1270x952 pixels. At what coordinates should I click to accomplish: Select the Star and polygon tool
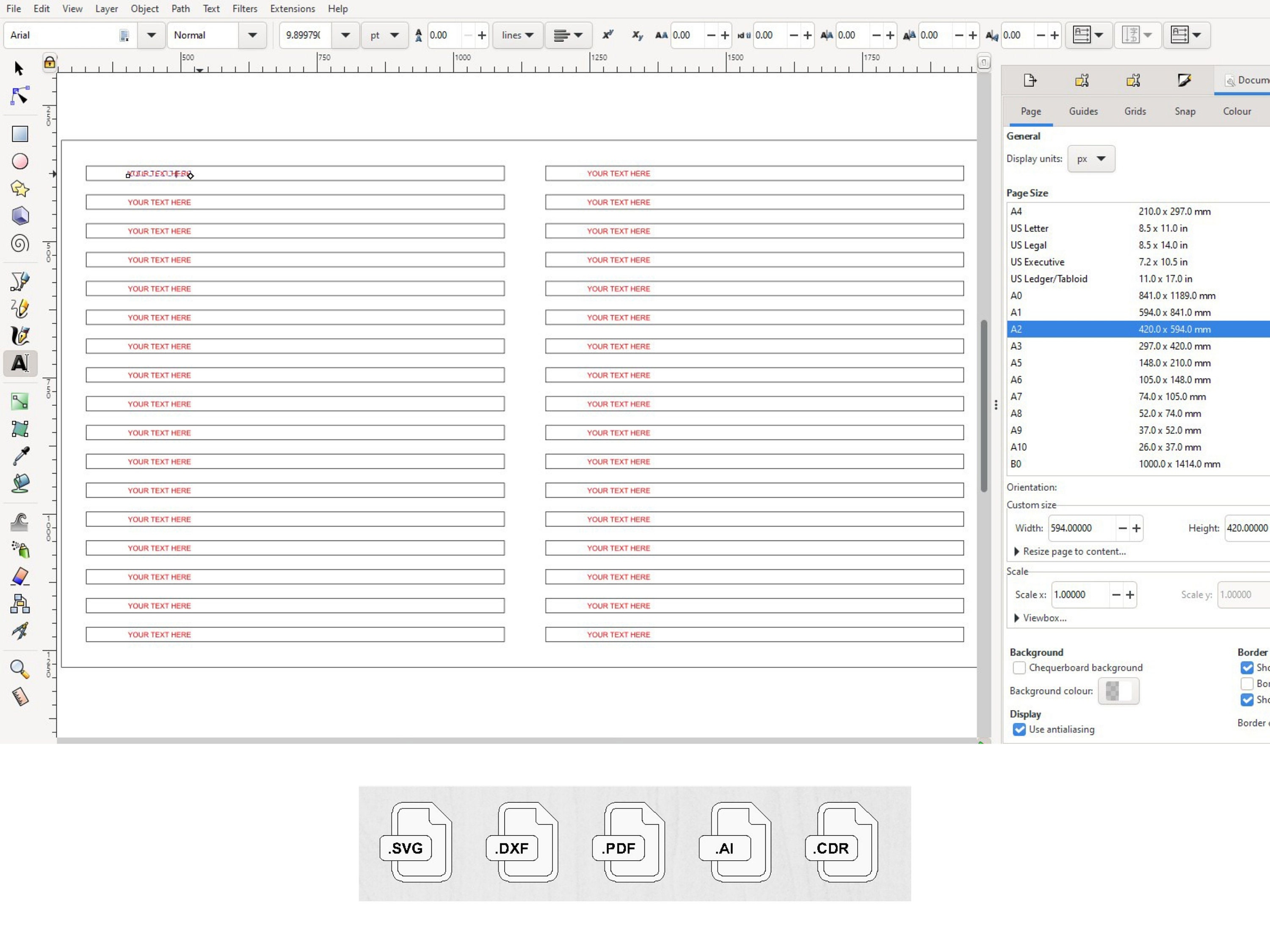(20, 189)
